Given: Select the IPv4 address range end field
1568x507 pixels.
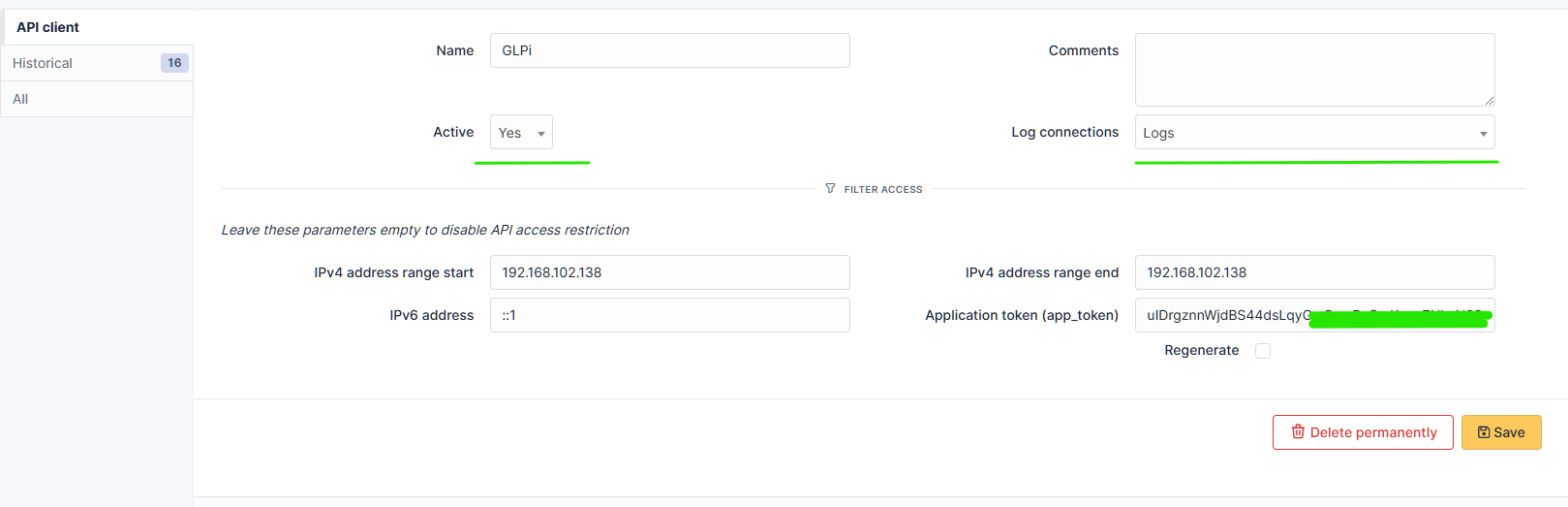Looking at the screenshot, I should pyautogui.click(x=1314, y=272).
